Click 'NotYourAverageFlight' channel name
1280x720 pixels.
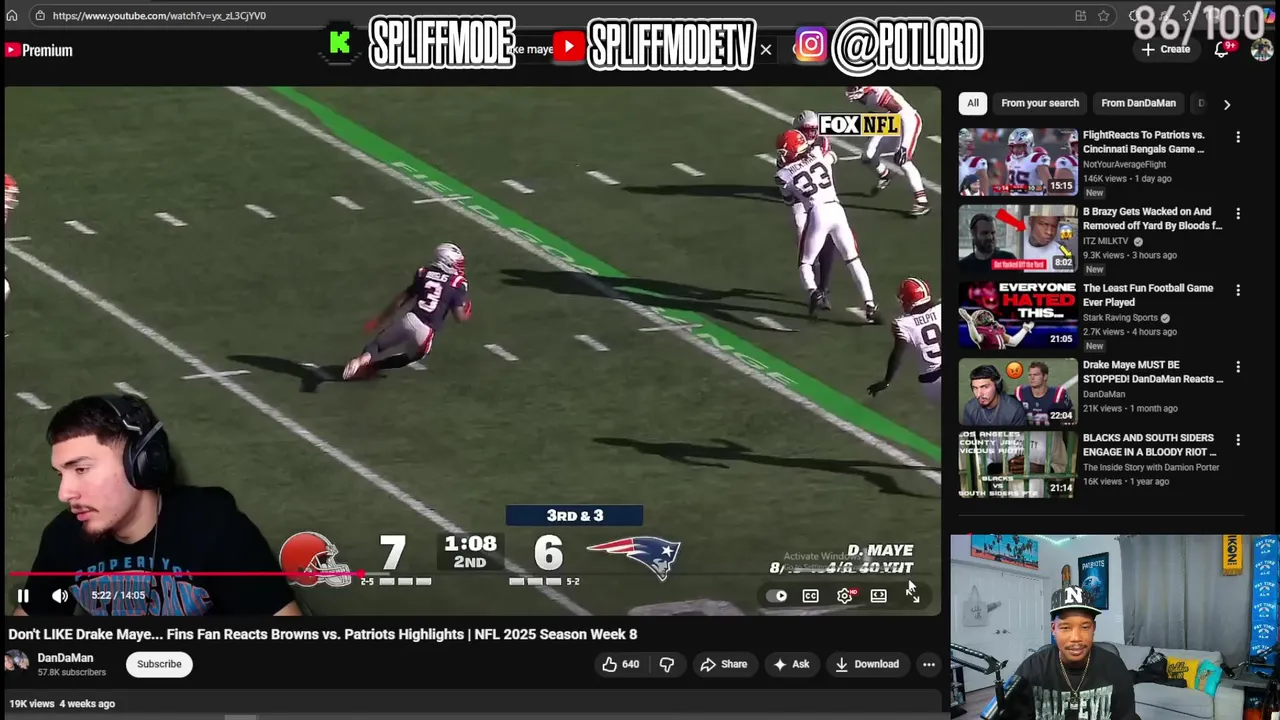[x=1124, y=164]
